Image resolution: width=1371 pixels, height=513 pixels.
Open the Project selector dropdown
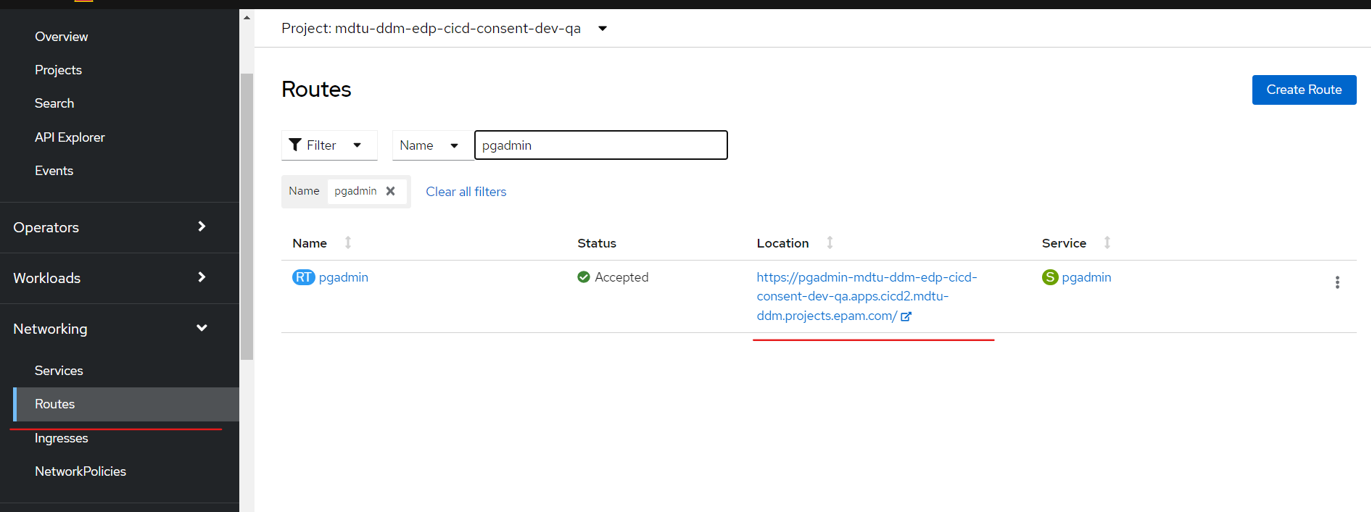coord(445,29)
